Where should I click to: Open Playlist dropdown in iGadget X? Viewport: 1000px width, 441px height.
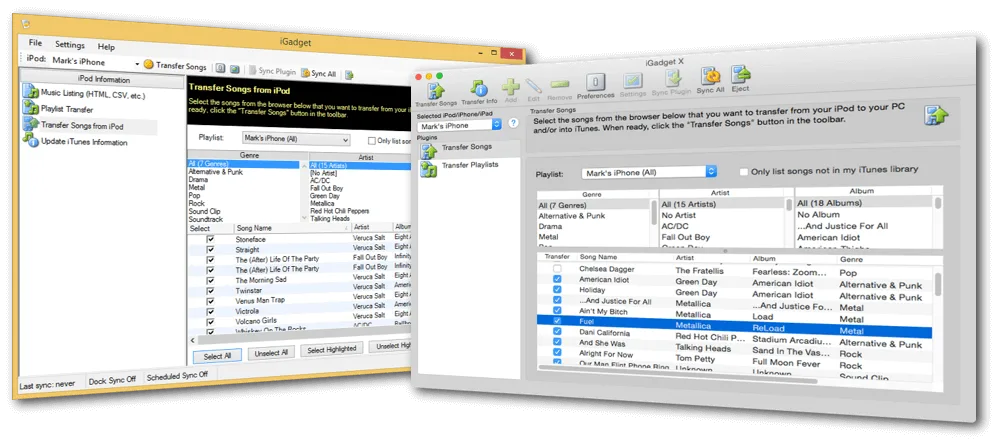[649, 172]
